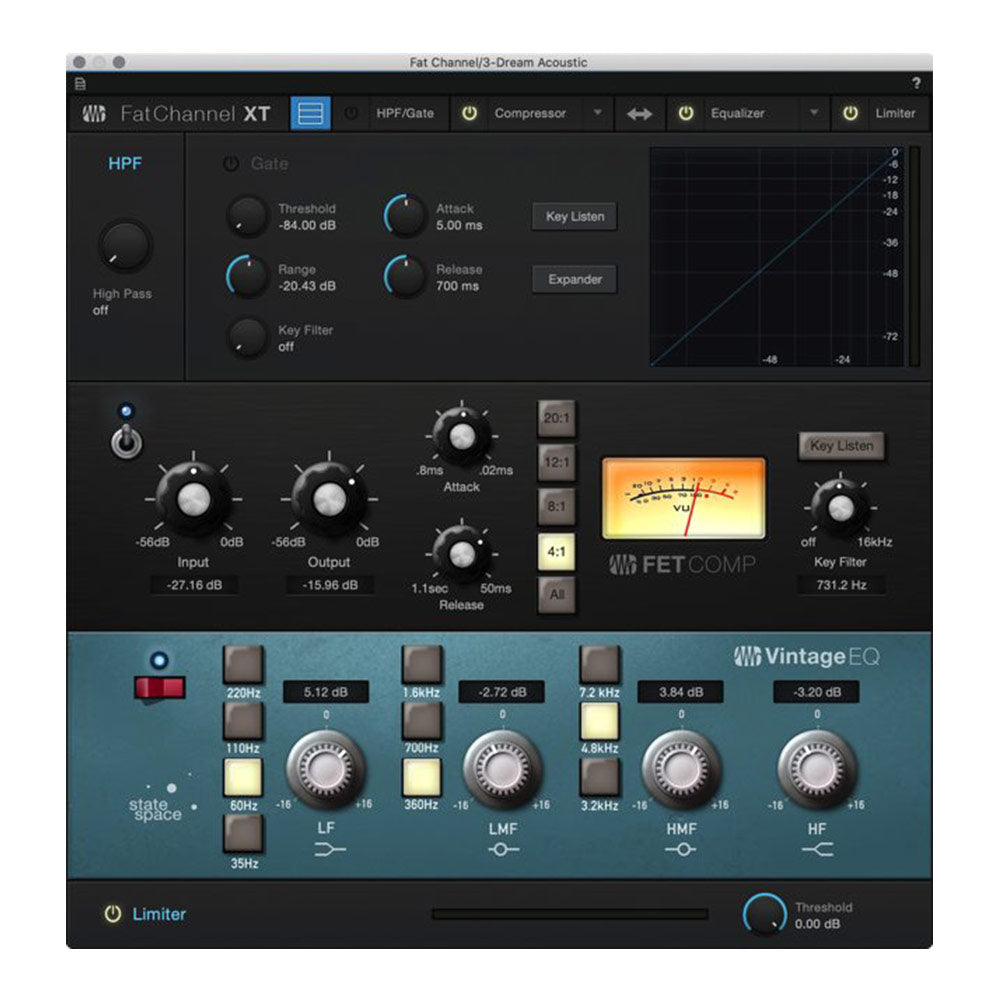Click the LMF peak filter icon
1000x1000 pixels.
pyautogui.click(x=503, y=849)
